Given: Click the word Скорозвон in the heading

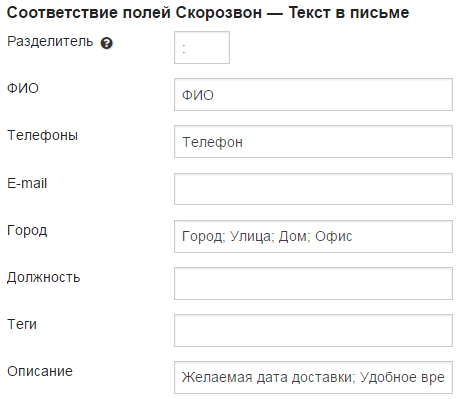Looking at the screenshot, I should click(219, 13).
